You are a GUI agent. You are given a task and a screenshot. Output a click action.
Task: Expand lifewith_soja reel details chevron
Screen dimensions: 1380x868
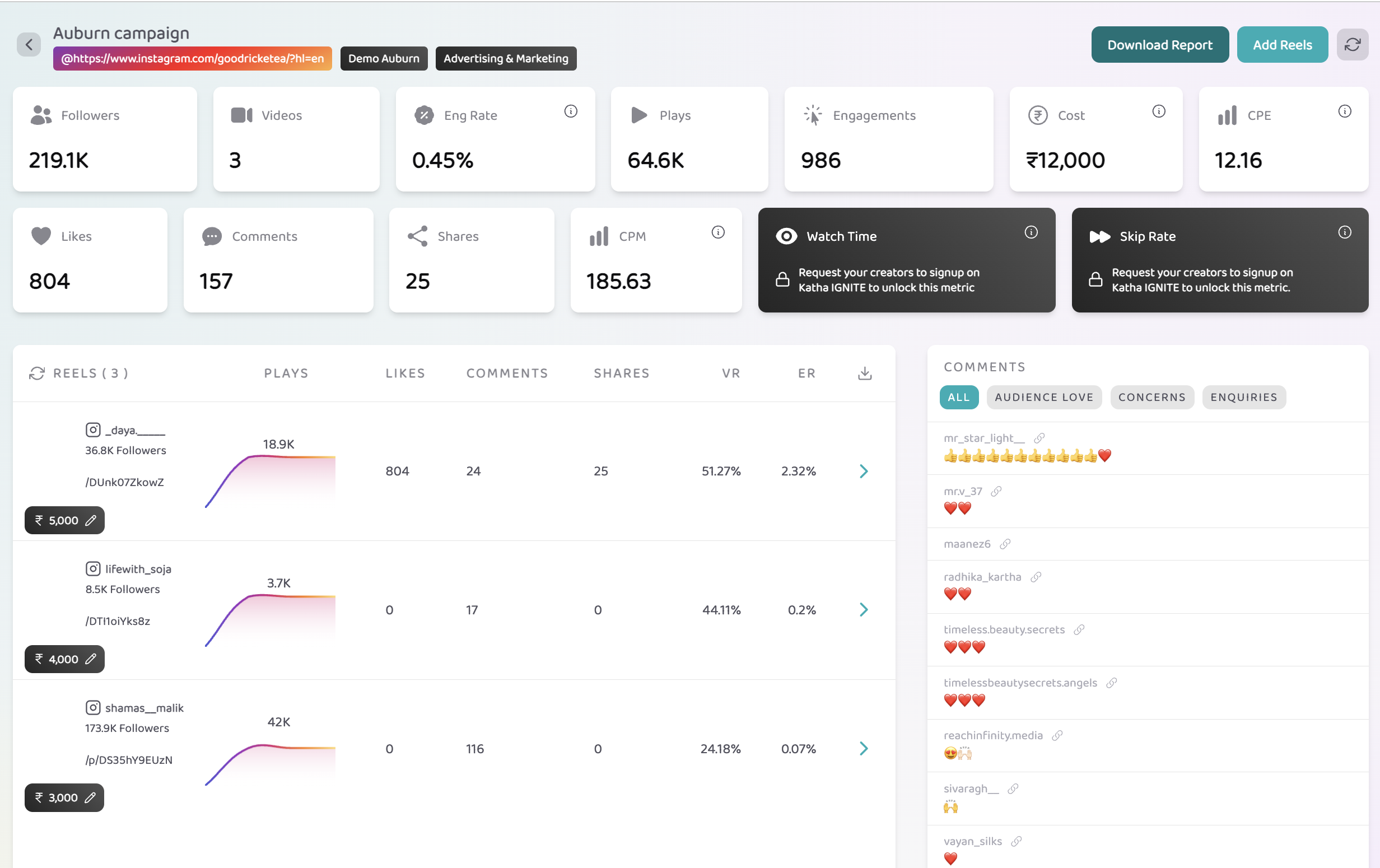tap(864, 610)
